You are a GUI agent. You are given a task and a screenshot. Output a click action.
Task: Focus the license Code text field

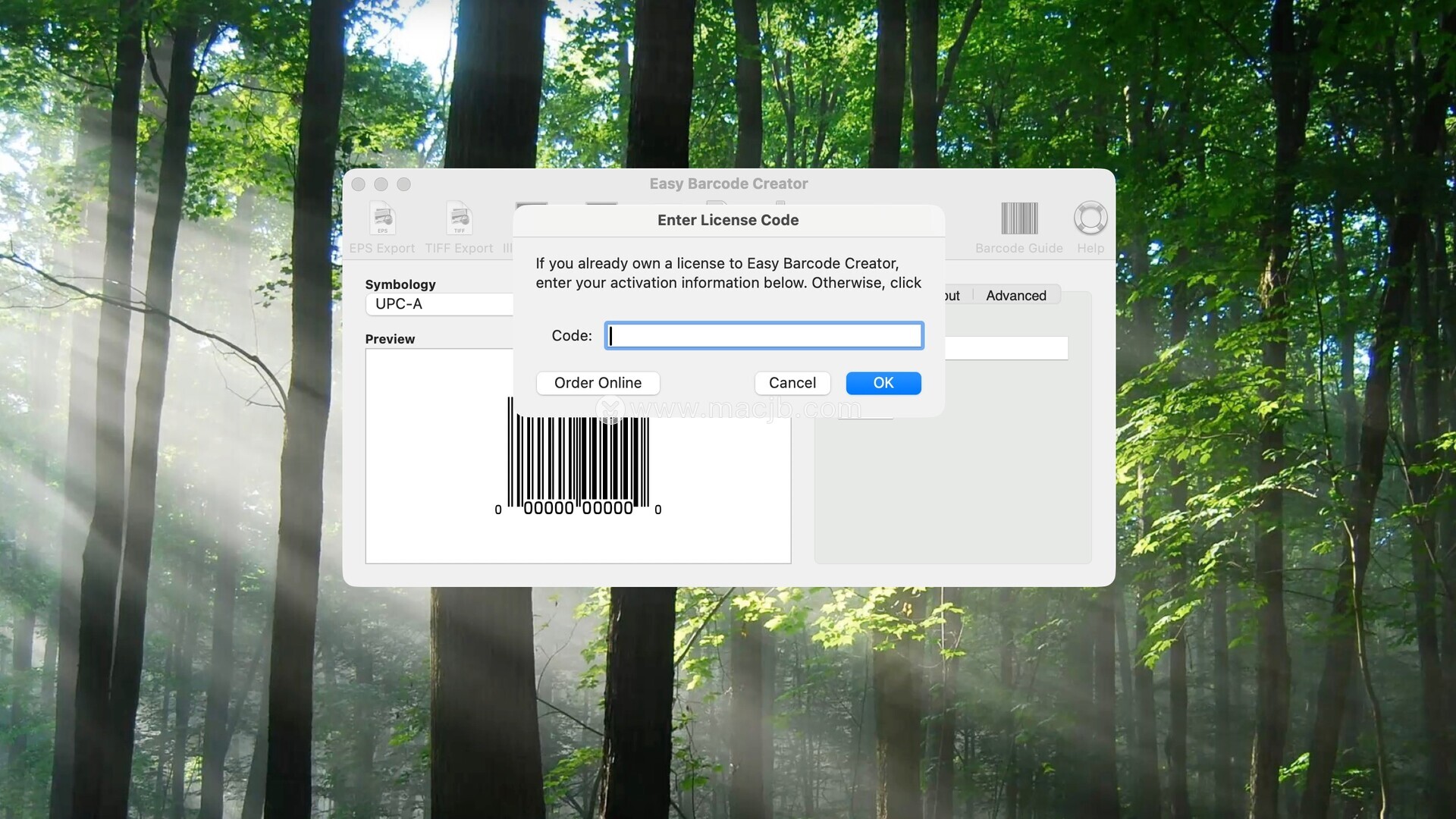coord(764,336)
